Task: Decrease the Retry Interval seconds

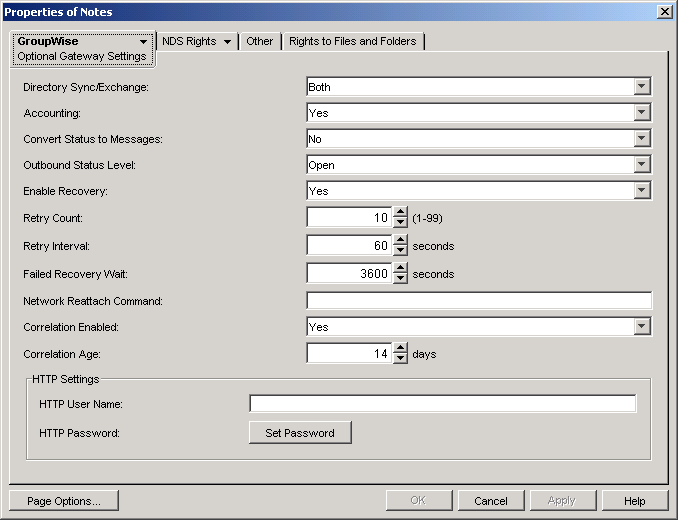Action: [400, 250]
